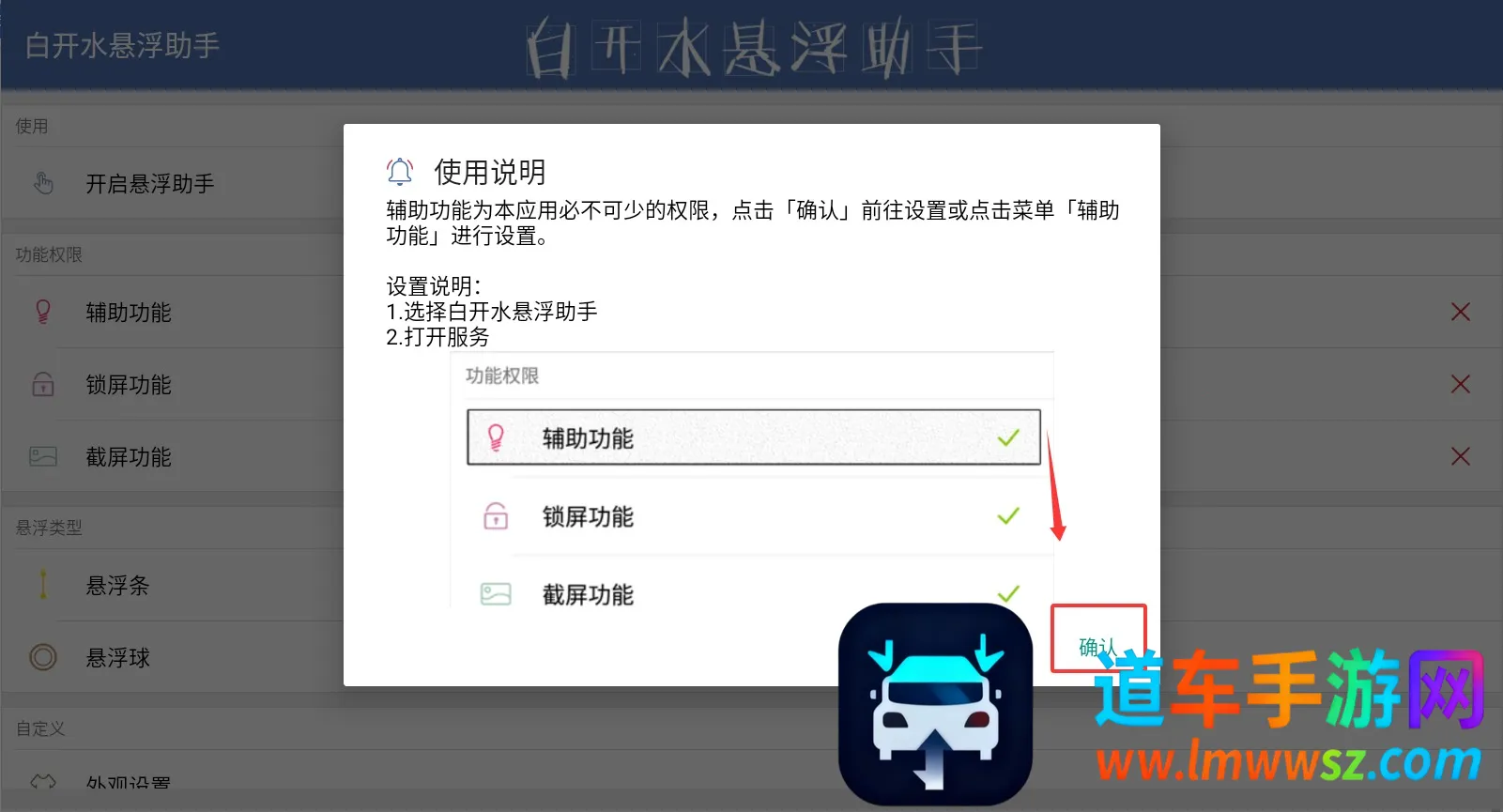Click the green checkmark next to dialog 辅助功能

[x=1008, y=437]
